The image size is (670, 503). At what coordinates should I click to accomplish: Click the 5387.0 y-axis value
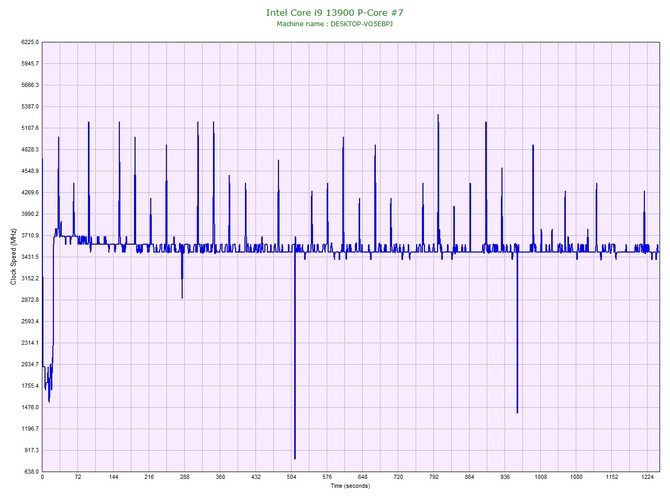tap(30, 106)
